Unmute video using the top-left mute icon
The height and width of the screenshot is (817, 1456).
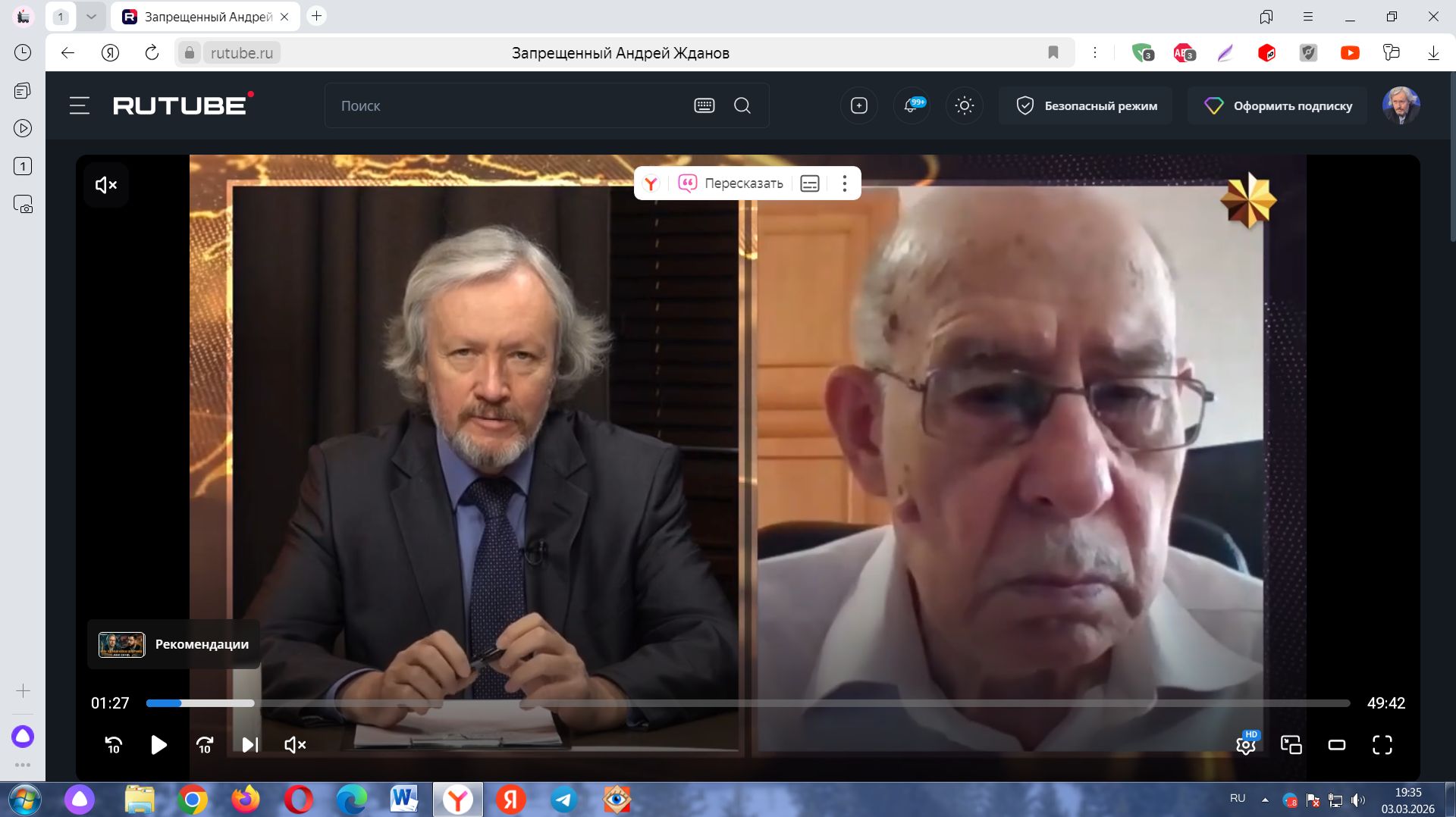coord(106,185)
